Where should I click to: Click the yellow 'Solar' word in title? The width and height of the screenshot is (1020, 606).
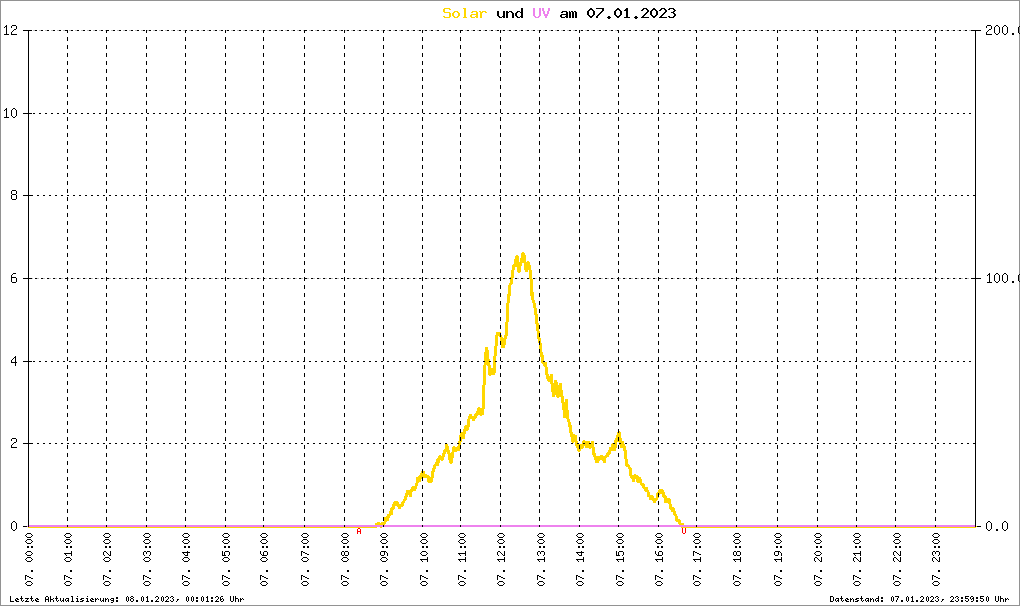point(464,13)
